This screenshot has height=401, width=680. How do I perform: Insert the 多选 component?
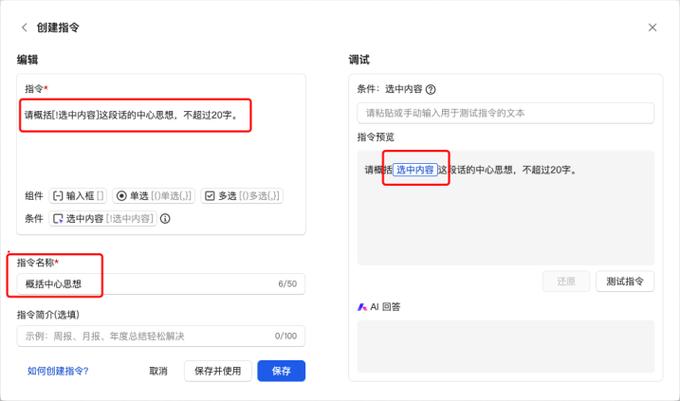pyautogui.click(x=242, y=196)
